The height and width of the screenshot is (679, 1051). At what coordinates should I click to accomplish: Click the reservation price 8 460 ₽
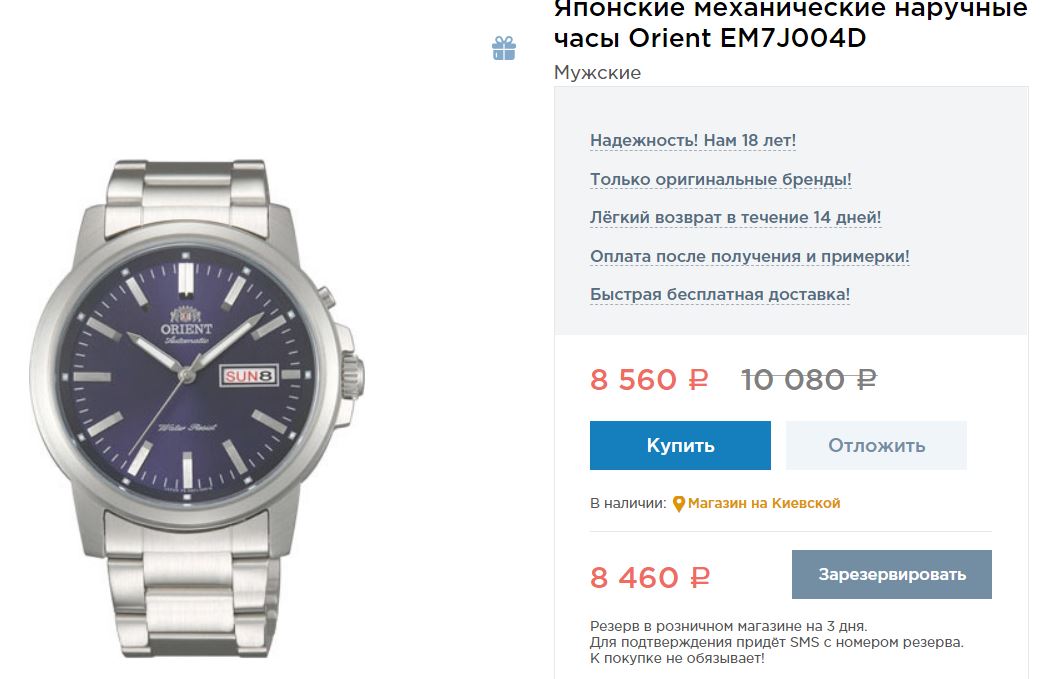coord(650,578)
